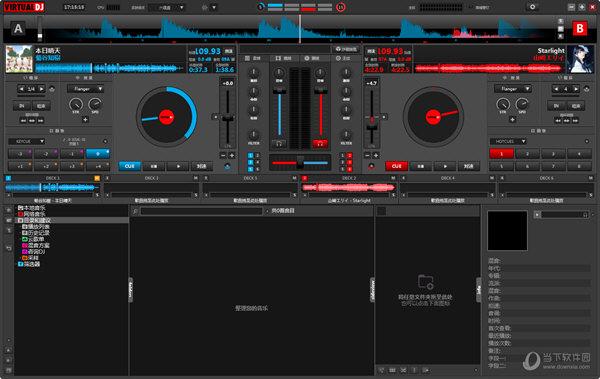
Task: Click the sideview folder-add icon
Action: click(x=425, y=282)
